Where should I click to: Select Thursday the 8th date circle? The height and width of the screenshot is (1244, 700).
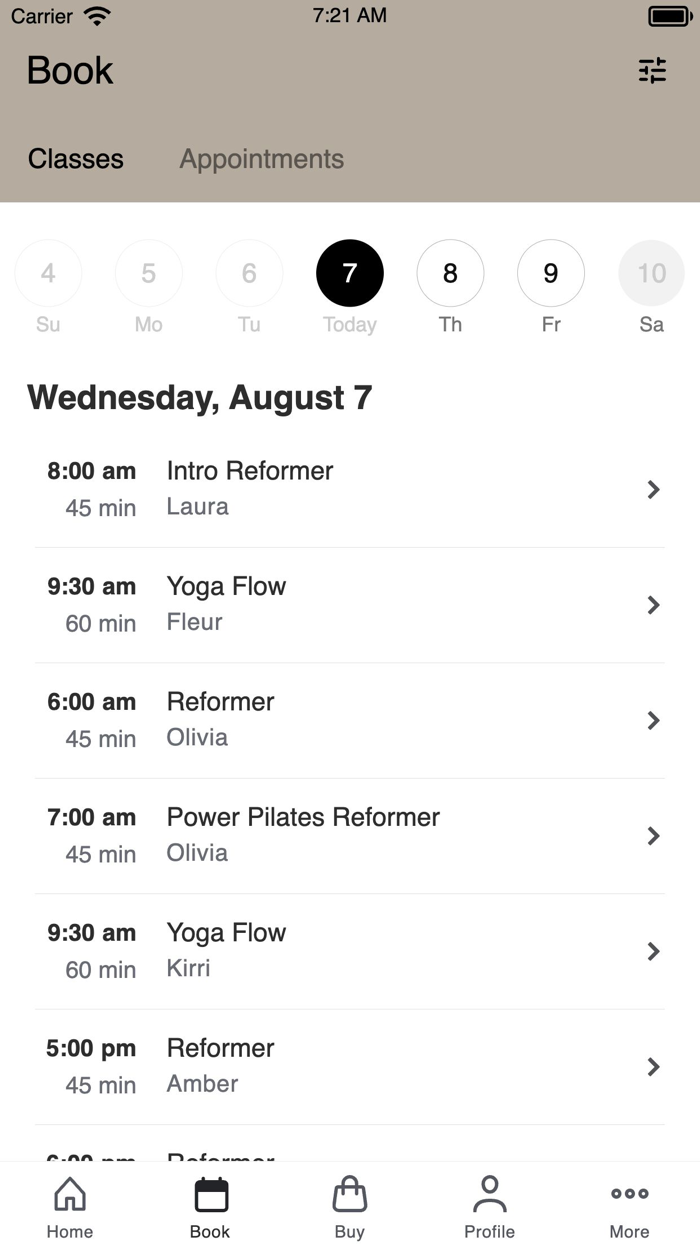[x=450, y=272]
